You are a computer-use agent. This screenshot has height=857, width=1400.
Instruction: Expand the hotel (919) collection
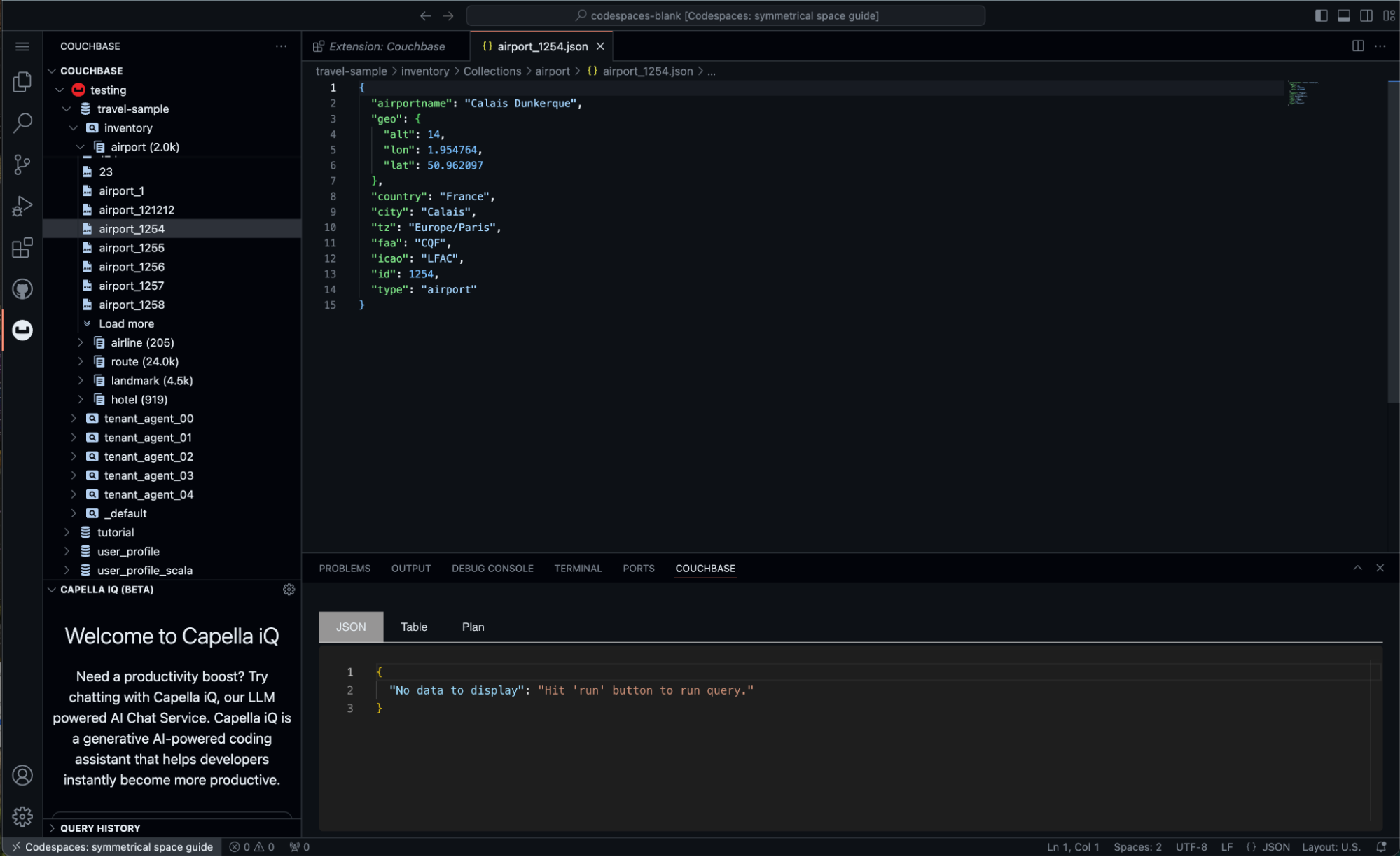click(x=81, y=399)
